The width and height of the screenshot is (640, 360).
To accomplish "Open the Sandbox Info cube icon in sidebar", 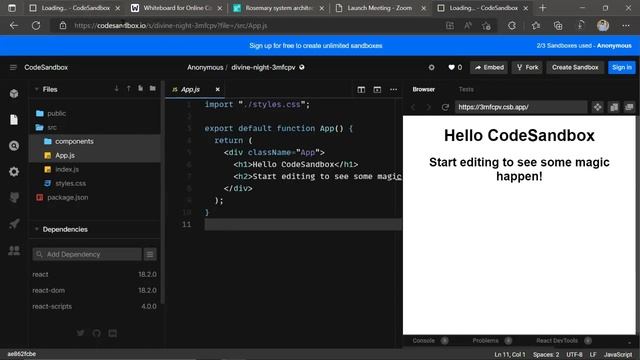I will point(14,93).
